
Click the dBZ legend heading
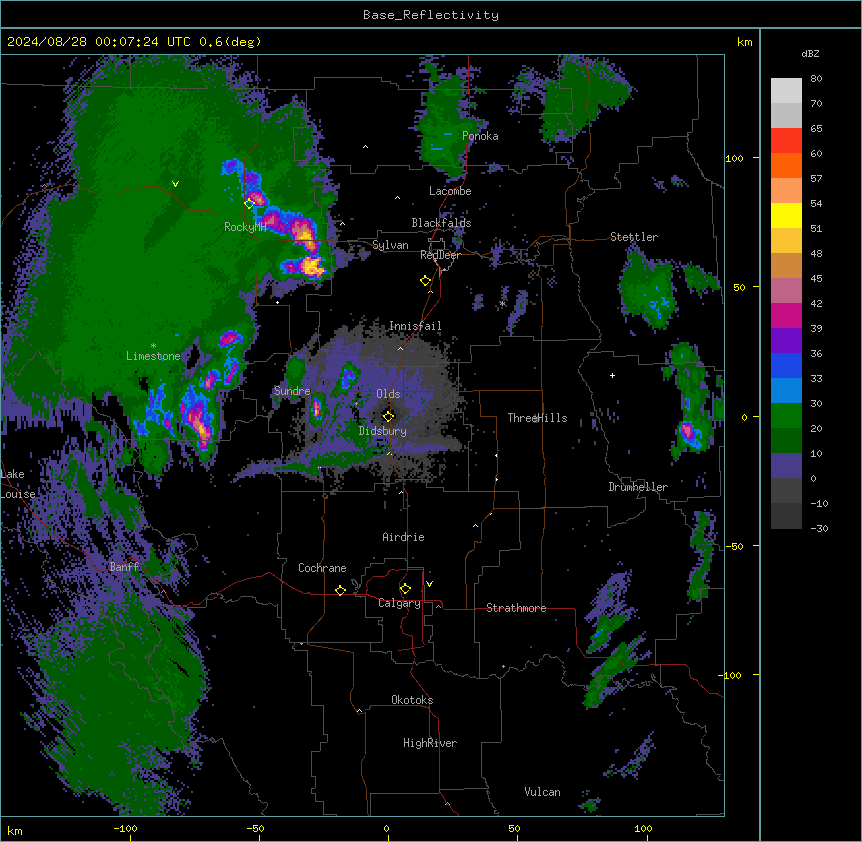tap(810, 54)
